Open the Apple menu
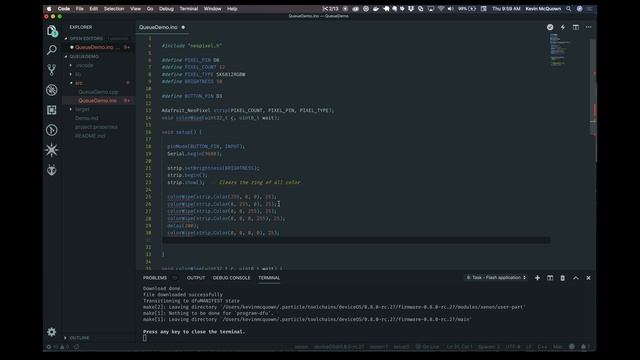 point(49,9)
